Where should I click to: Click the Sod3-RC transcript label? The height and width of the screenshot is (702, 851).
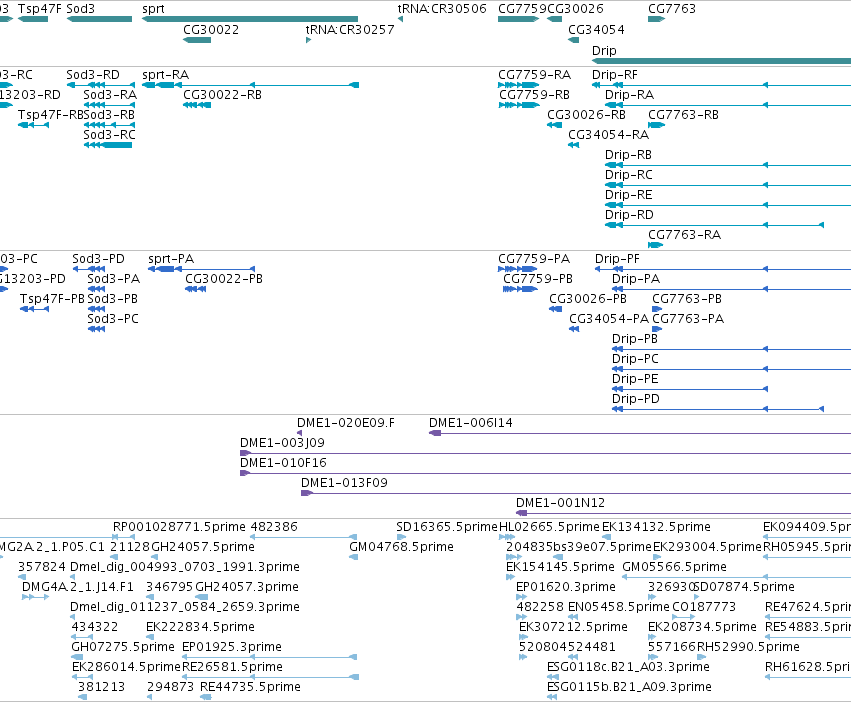[x=109, y=135]
